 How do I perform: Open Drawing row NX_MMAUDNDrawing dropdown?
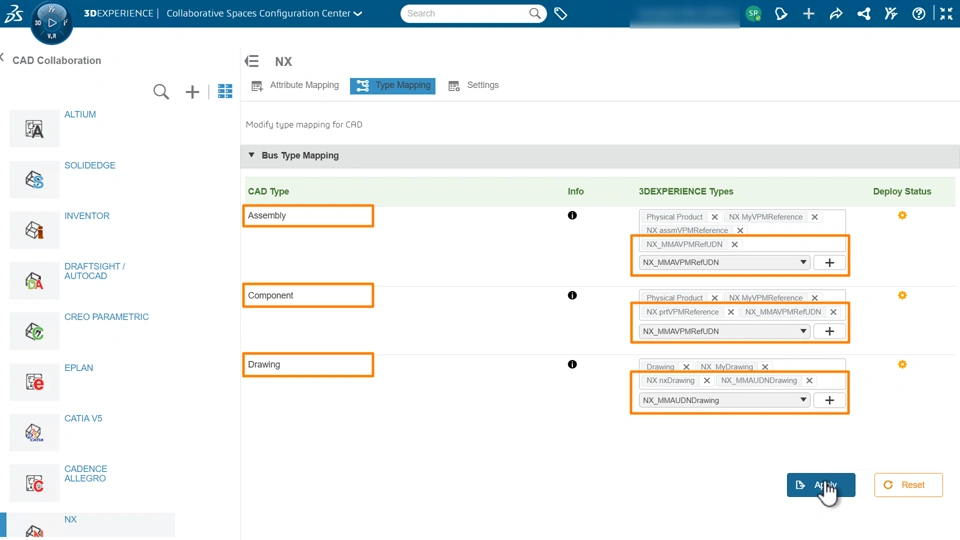coord(724,400)
